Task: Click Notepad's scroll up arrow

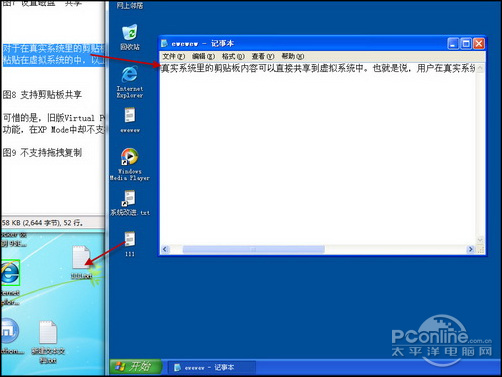Action: tap(480, 68)
